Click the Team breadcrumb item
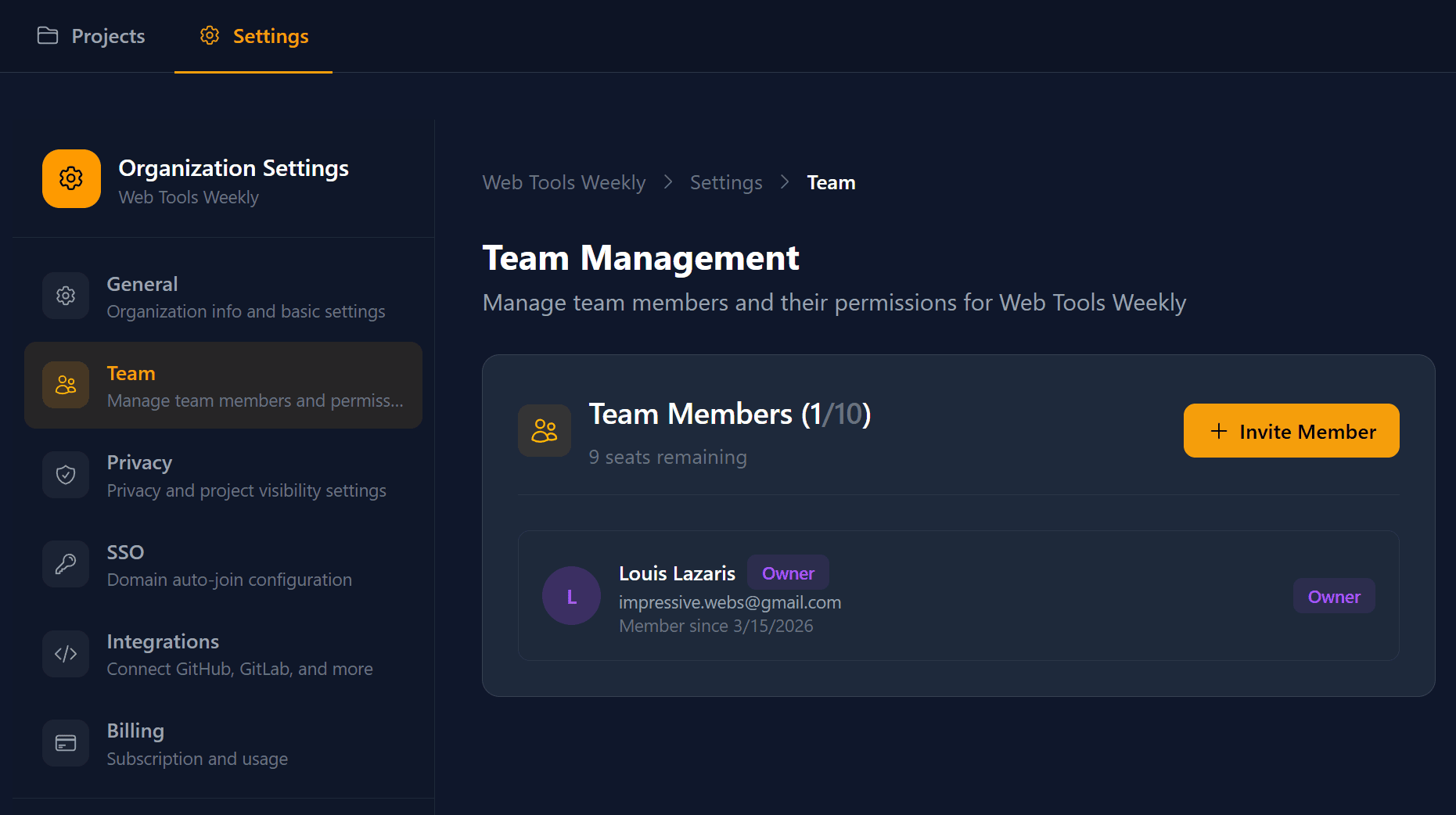The height and width of the screenshot is (815, 1456). (831, 181)
